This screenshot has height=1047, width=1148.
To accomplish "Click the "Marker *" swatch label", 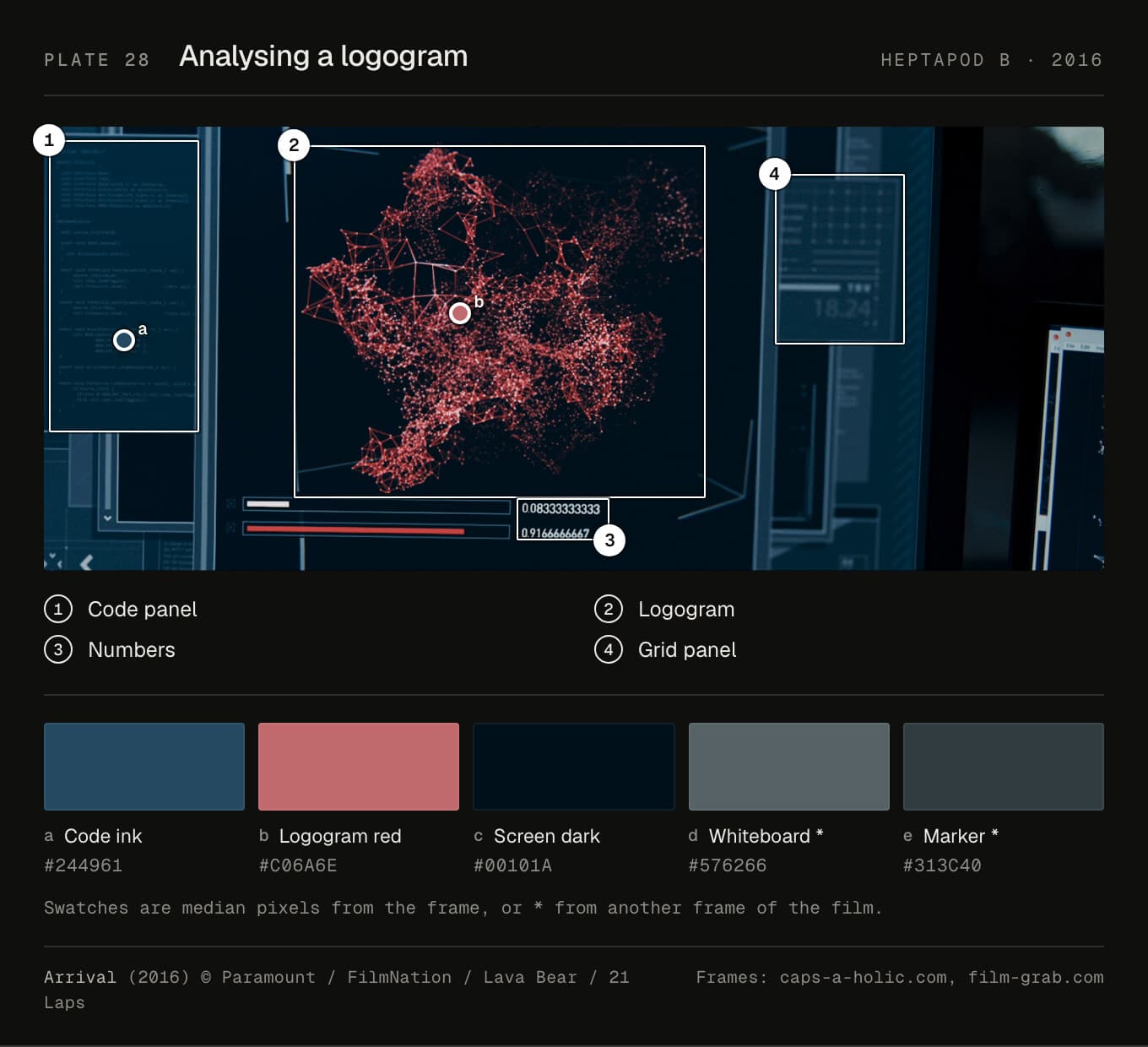I will [961, 836].
